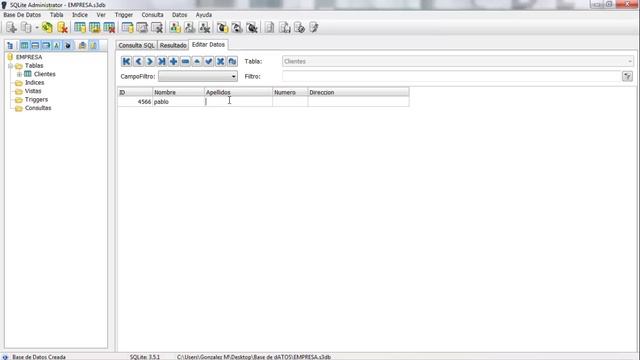Post changes with the checkmark button
The width and height of the screenshot is (640, 360).
[x=209, y=61]
